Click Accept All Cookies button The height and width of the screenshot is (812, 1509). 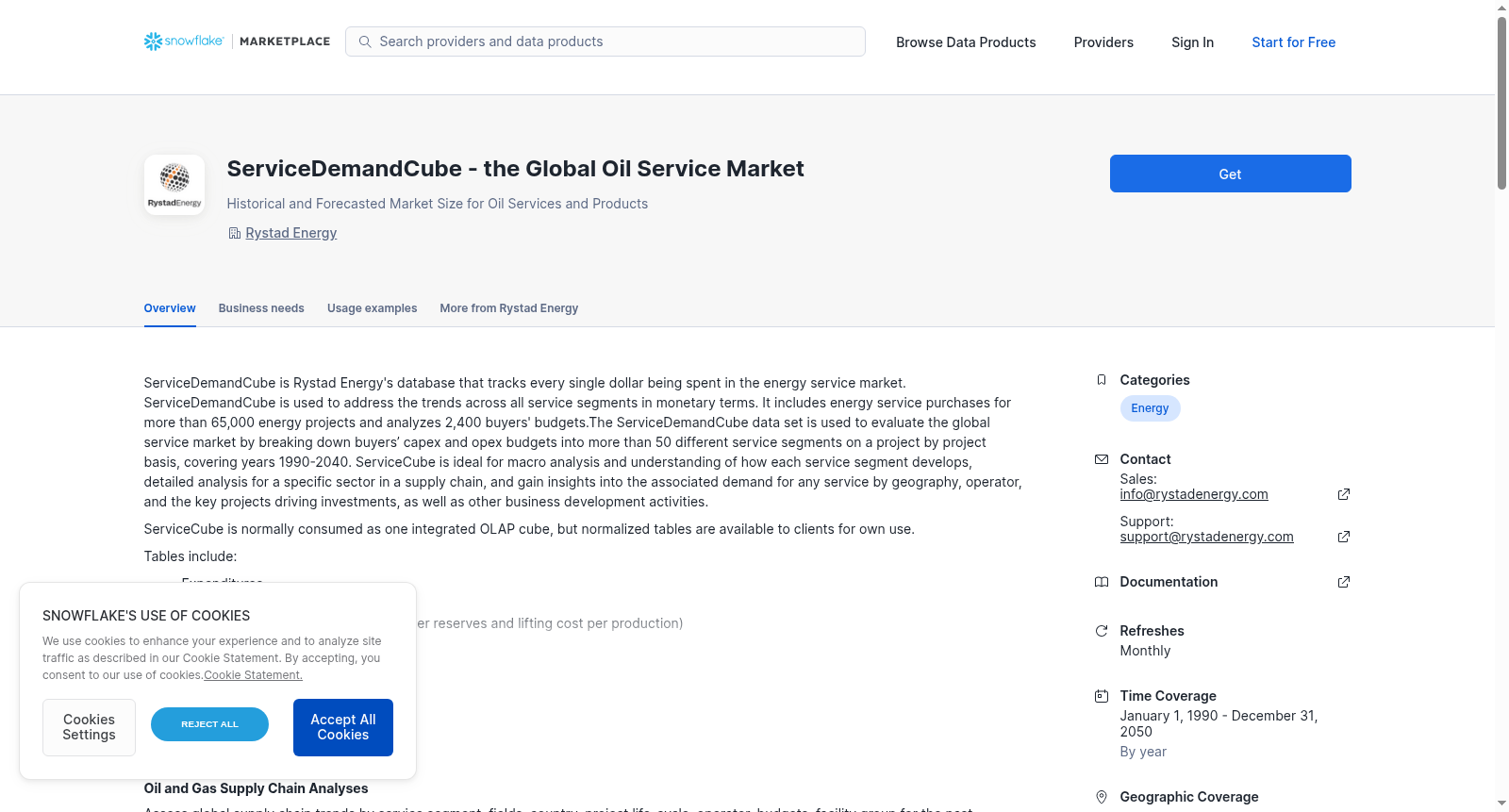[343, 727]
